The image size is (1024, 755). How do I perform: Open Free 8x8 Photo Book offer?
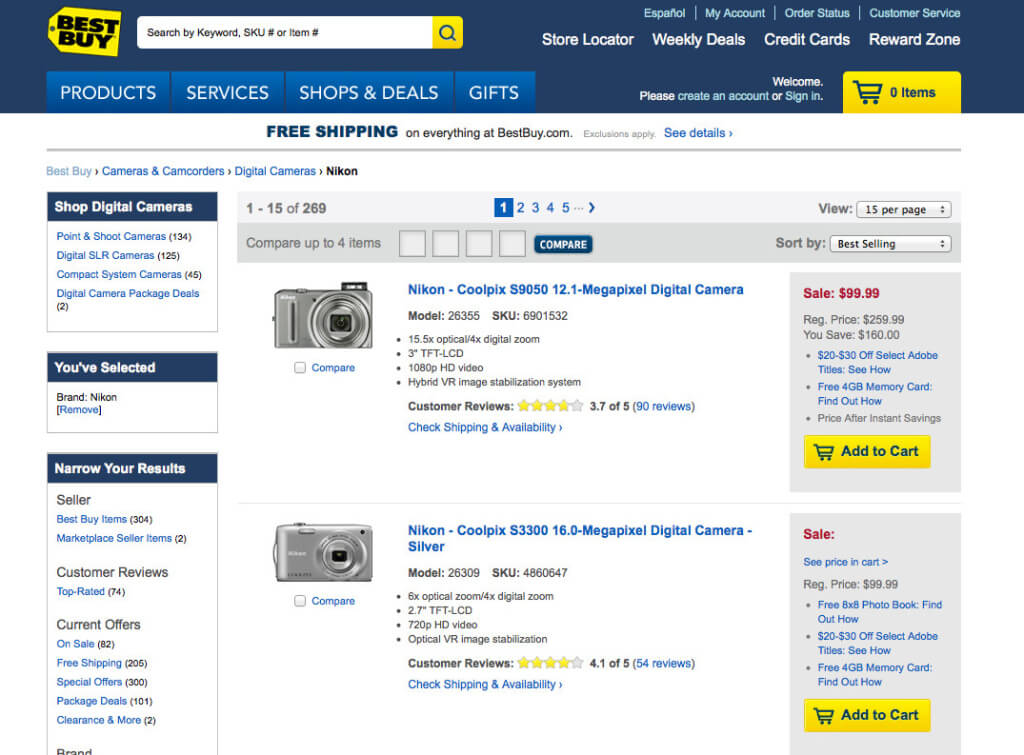point(879,612)
